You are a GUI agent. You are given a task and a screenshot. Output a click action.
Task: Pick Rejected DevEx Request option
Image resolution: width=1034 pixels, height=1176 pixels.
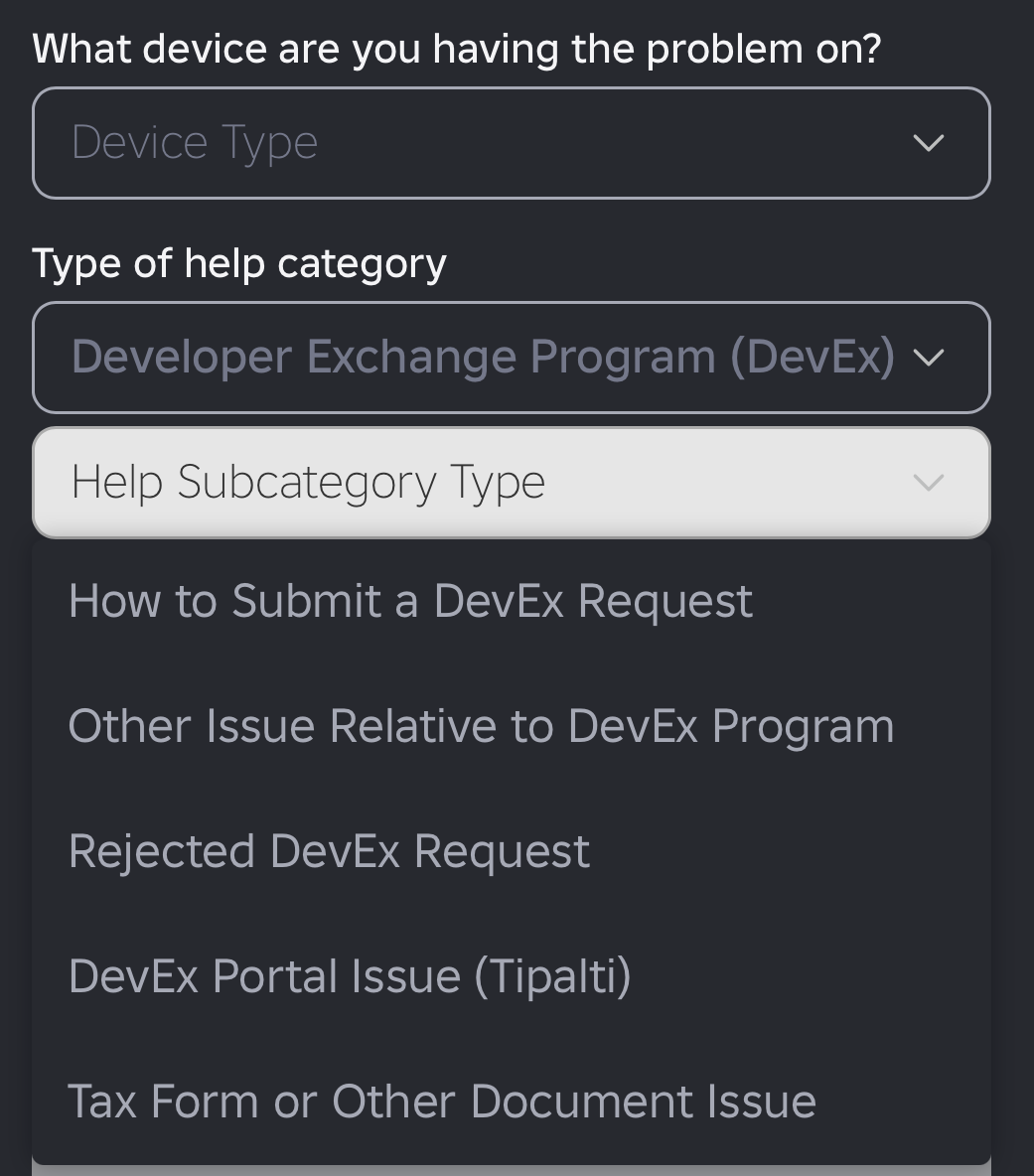tap(512, 851)
